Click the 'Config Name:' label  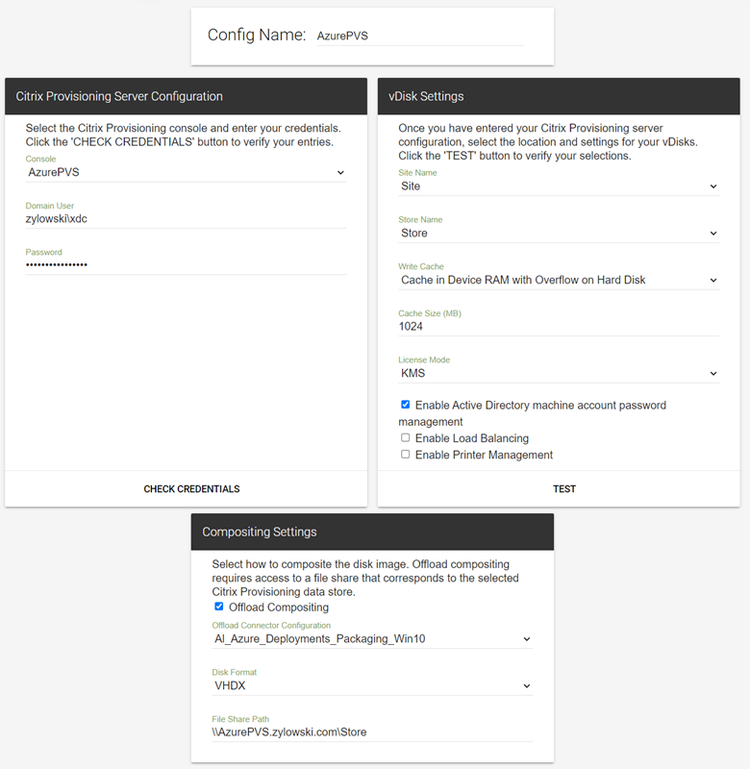point(257,35)
